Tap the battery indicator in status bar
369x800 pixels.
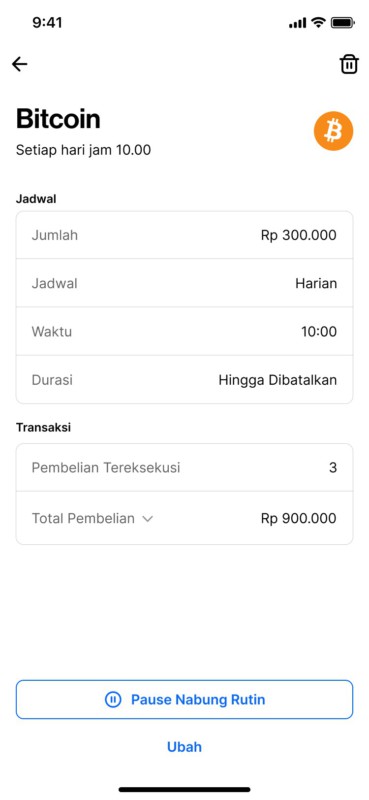click(x=342, y=22)
